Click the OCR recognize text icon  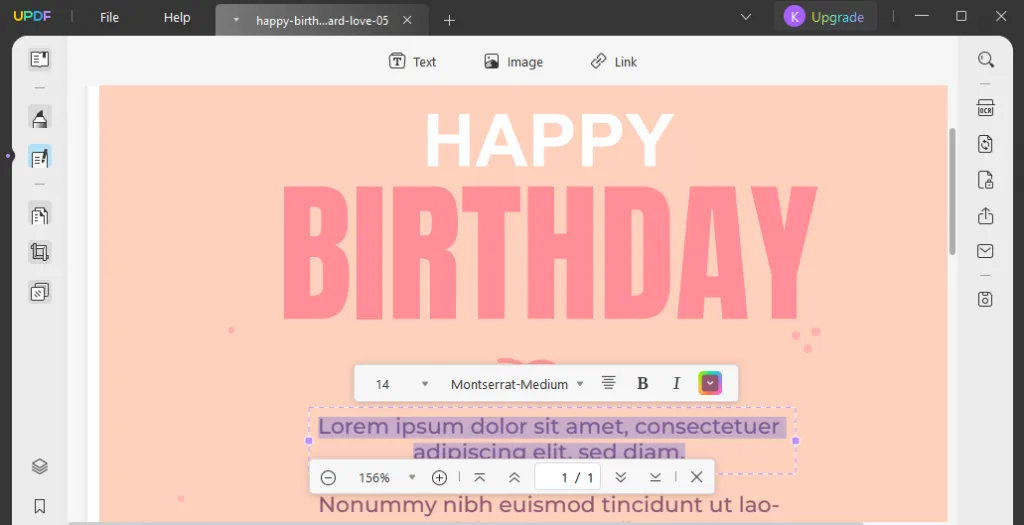[985, 108]
